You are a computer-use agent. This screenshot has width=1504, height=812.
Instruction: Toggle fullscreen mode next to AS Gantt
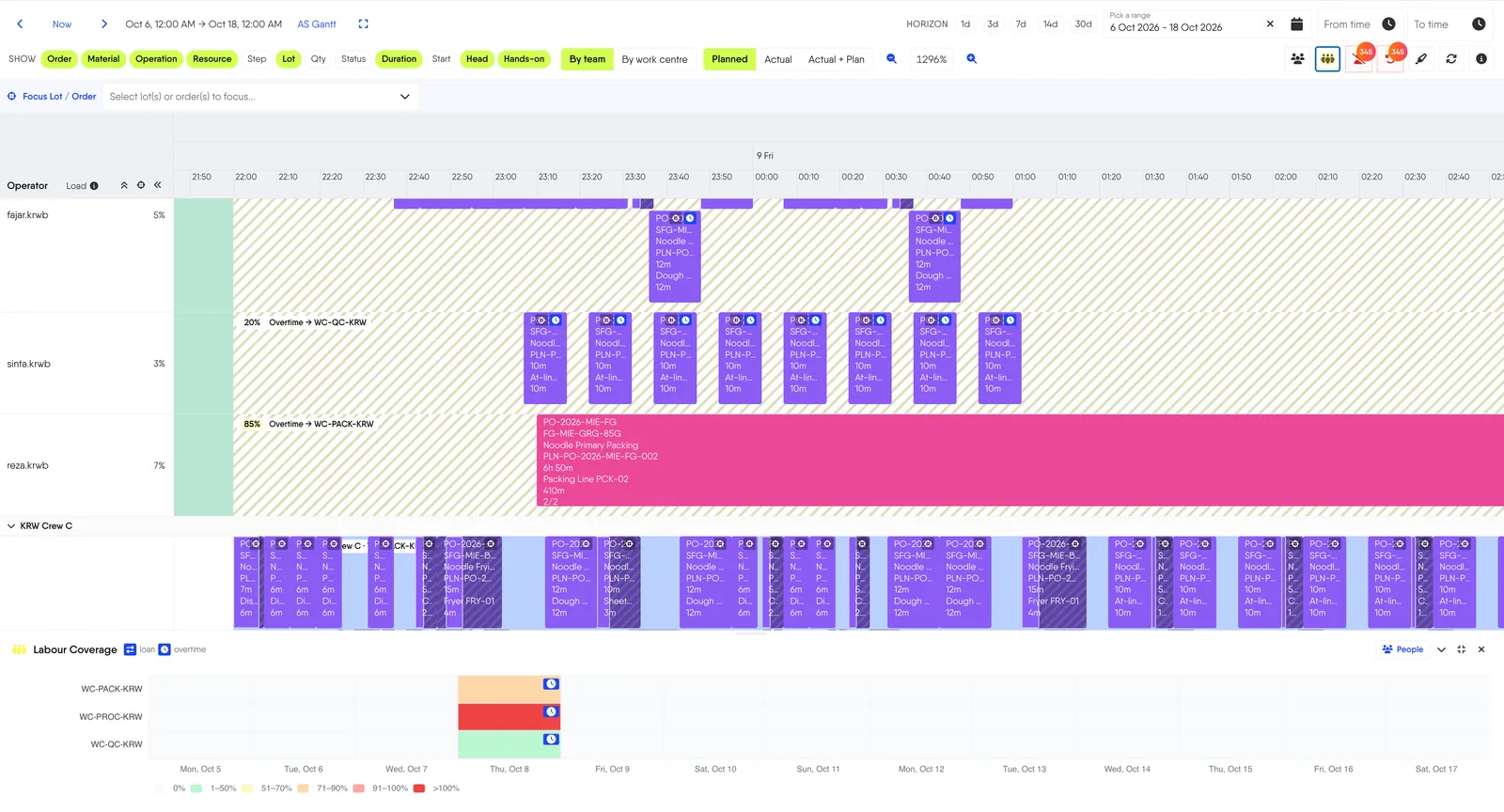pos(364,24)
